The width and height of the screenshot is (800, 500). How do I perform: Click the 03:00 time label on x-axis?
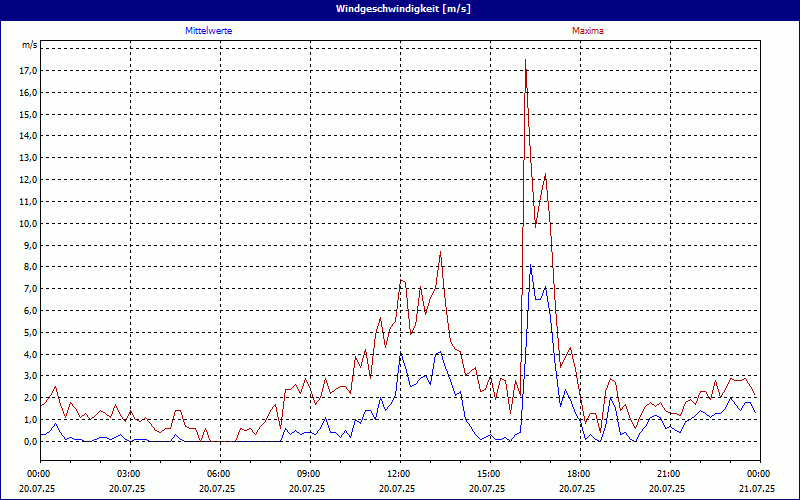(x=129, y=474)
